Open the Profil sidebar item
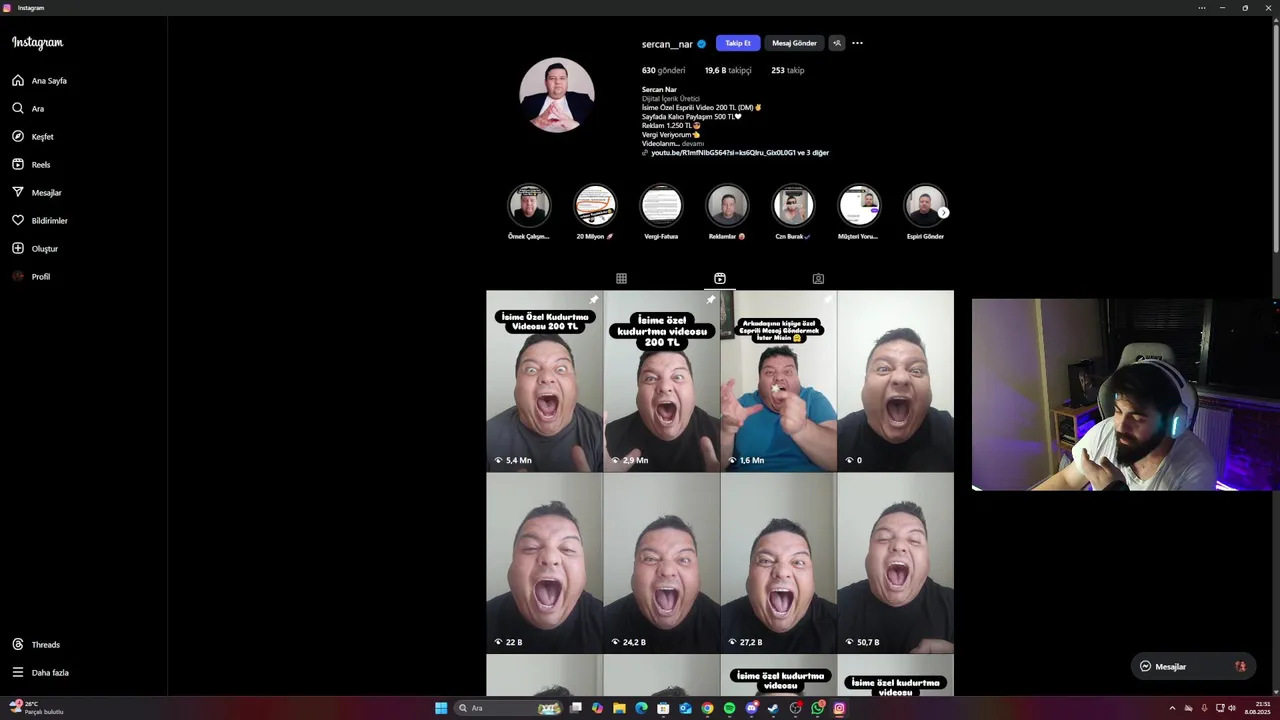 coord(32,276)
